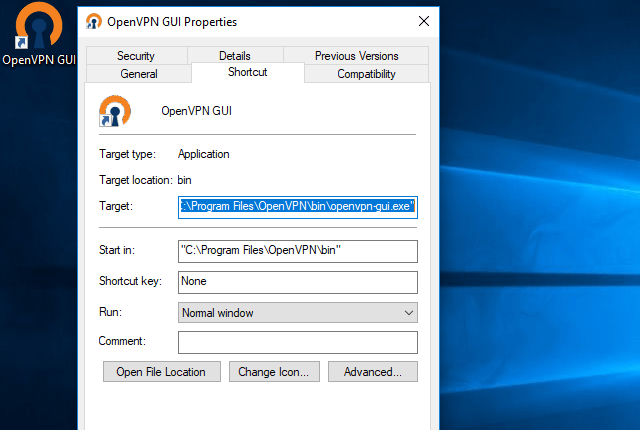The width and height of the screenshot is (640, 430).
Task: Click the Open File Location button
Action: (x=162, y=372)
